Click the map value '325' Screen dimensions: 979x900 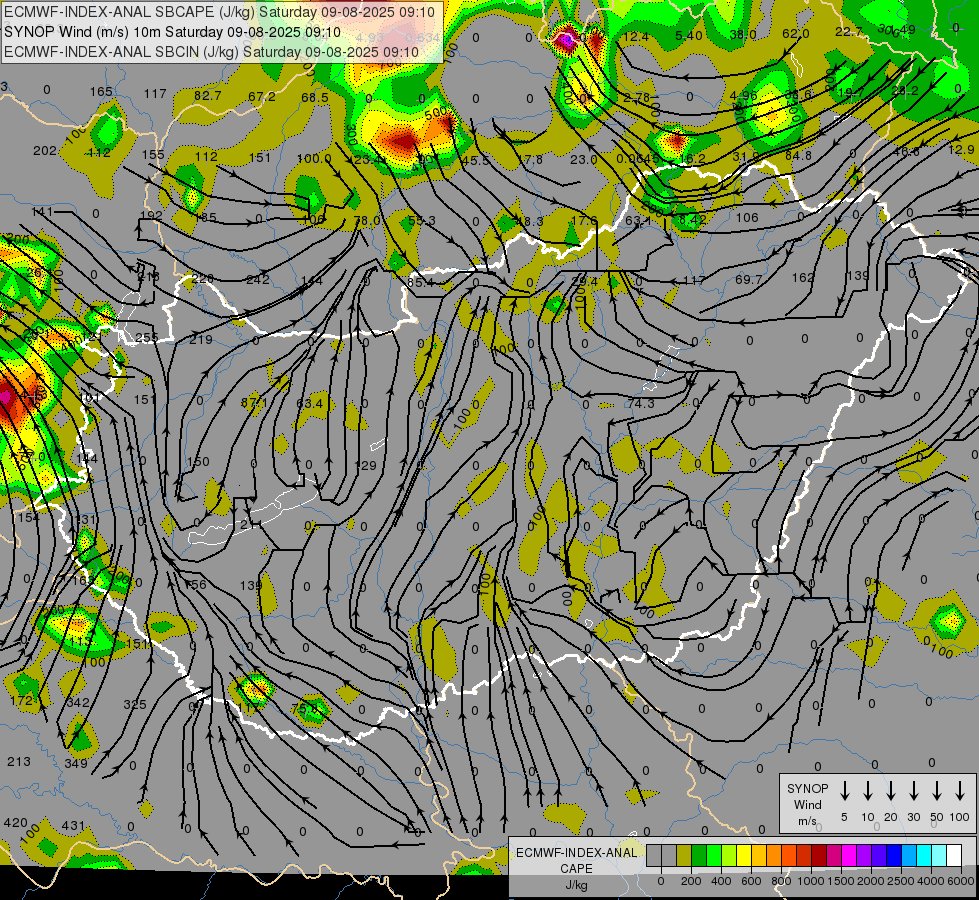click(135, 705)
